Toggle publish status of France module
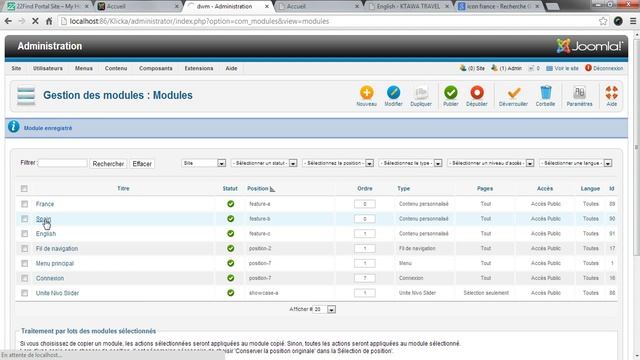 pos(231,204)
